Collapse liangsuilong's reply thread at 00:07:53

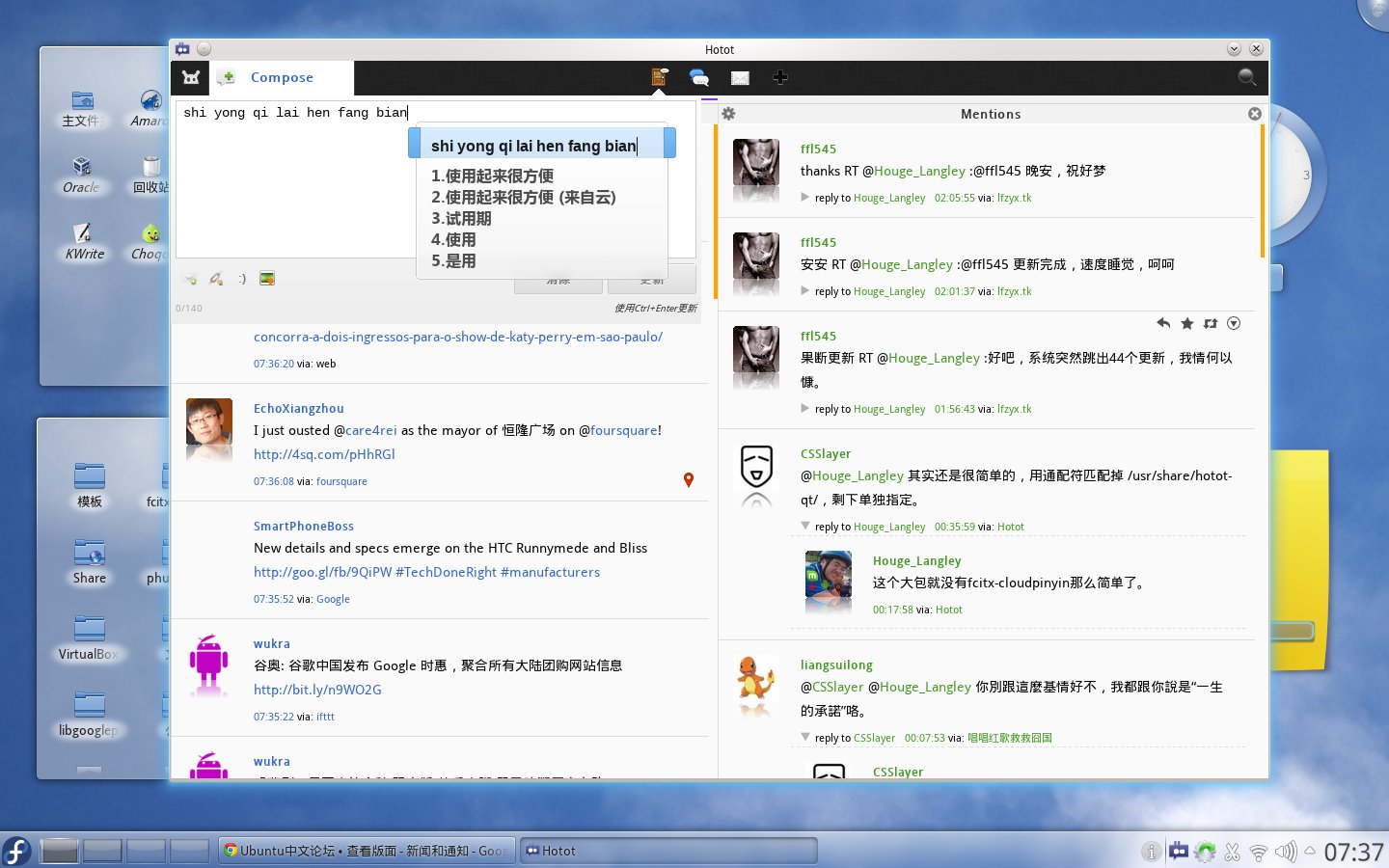tap(805, 737)
